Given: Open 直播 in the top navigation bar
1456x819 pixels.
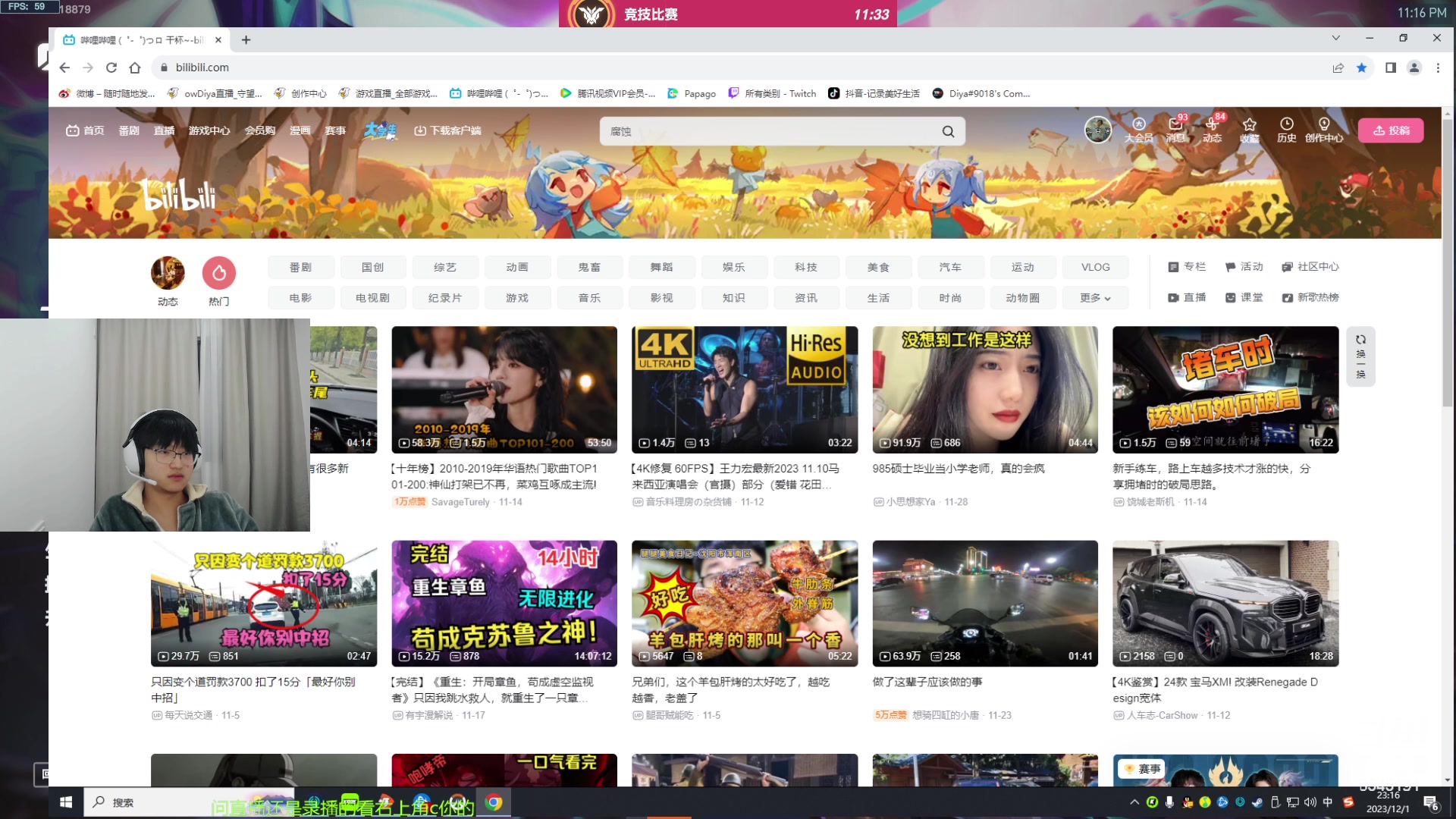Looking at the screenshot, I should [x=165, y=130].
